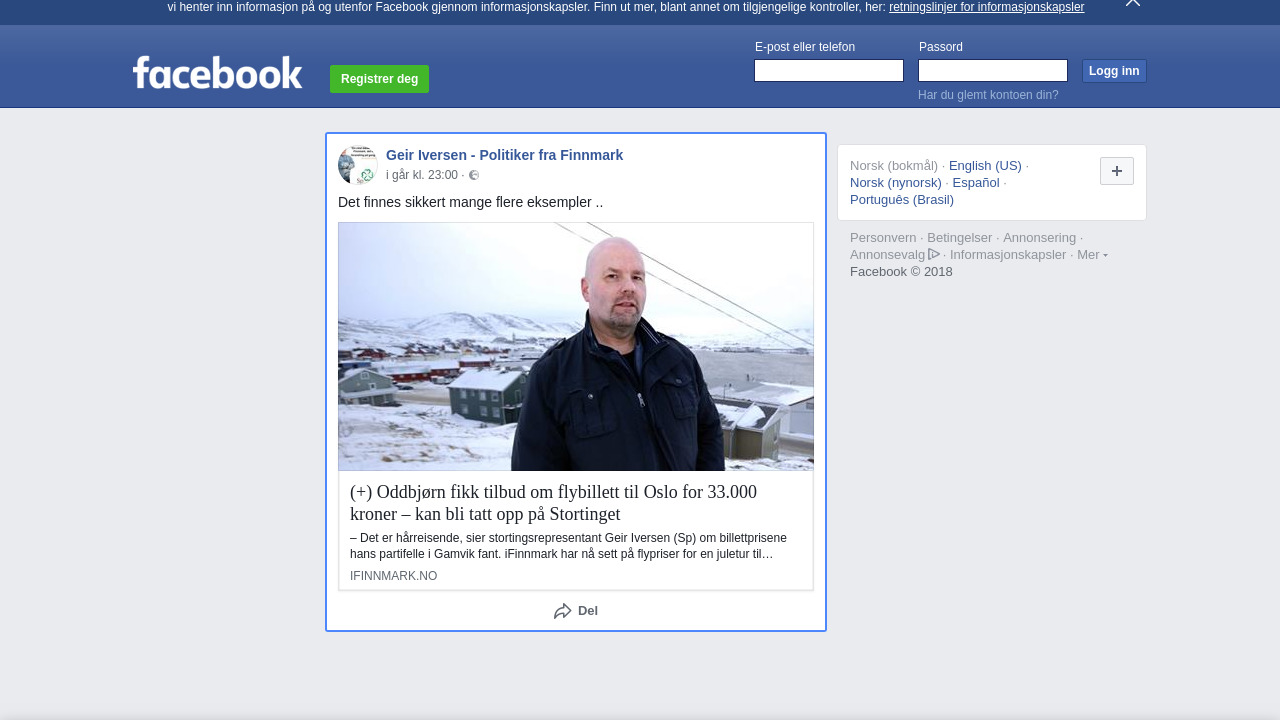Open the Mer dropdown in footer
Image resolution: width=1280 pixels, height=720 pixels.
pos(1092,255)
